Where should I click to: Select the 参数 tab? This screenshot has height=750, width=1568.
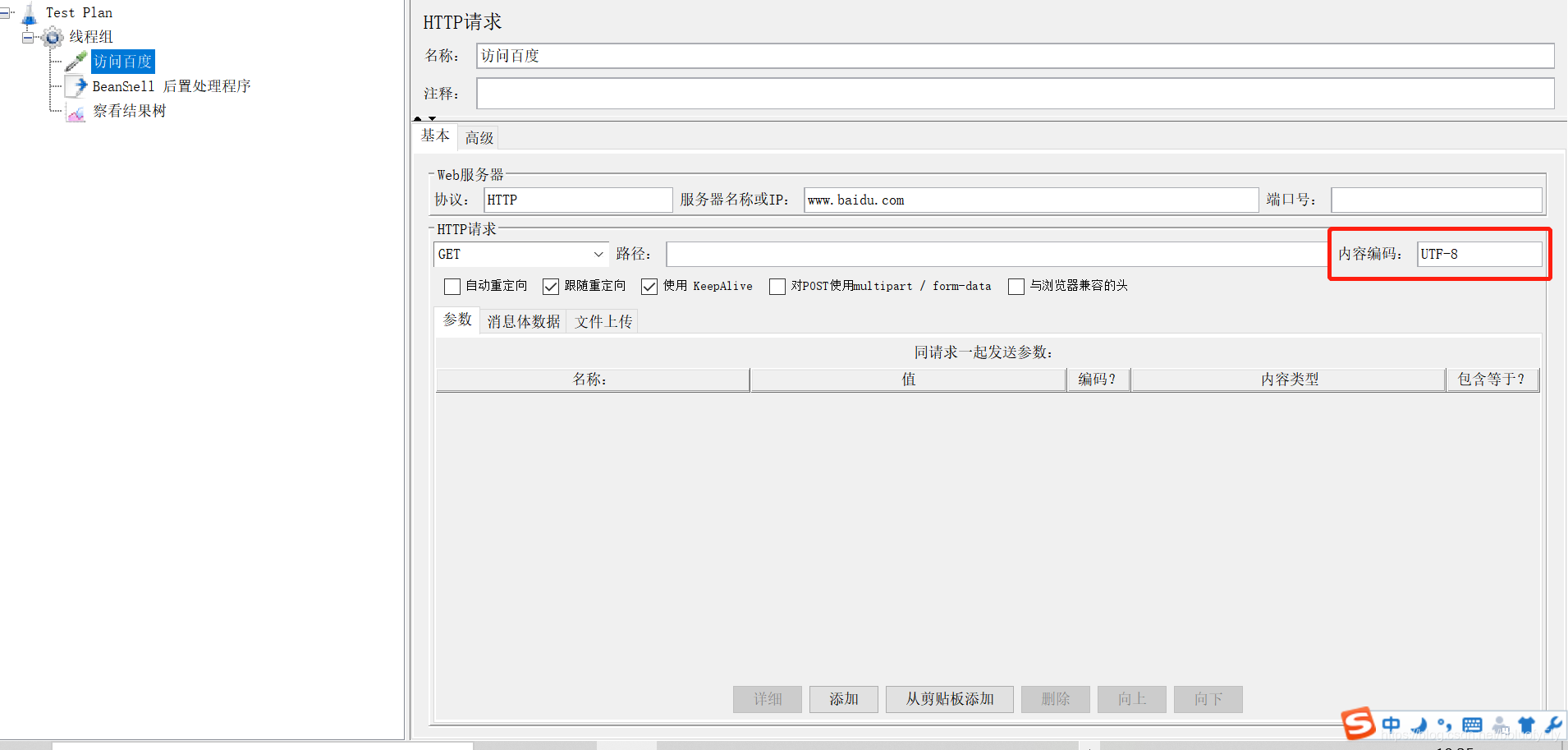(457, 320)
